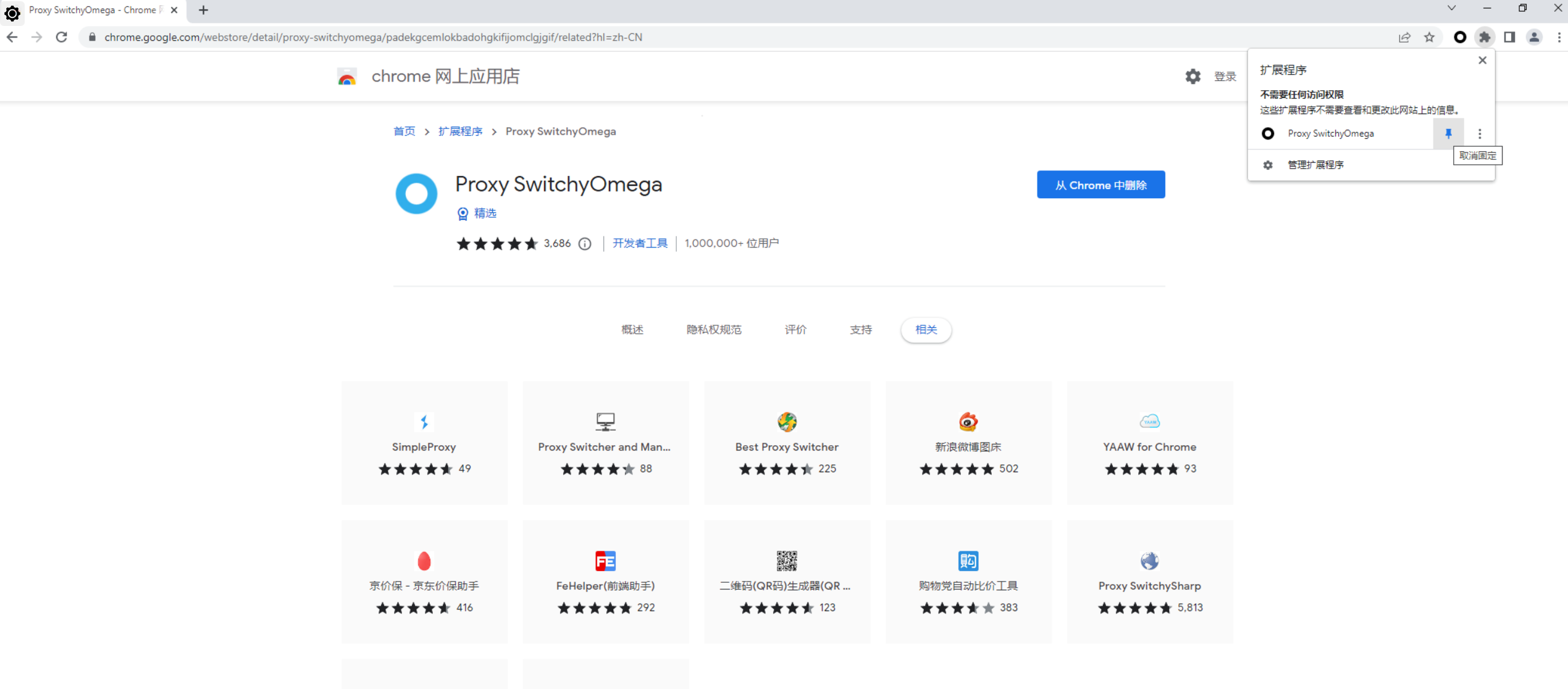Open the side panel icon
Viewport: 1568px width, 689px height.
pos(1509,37)
